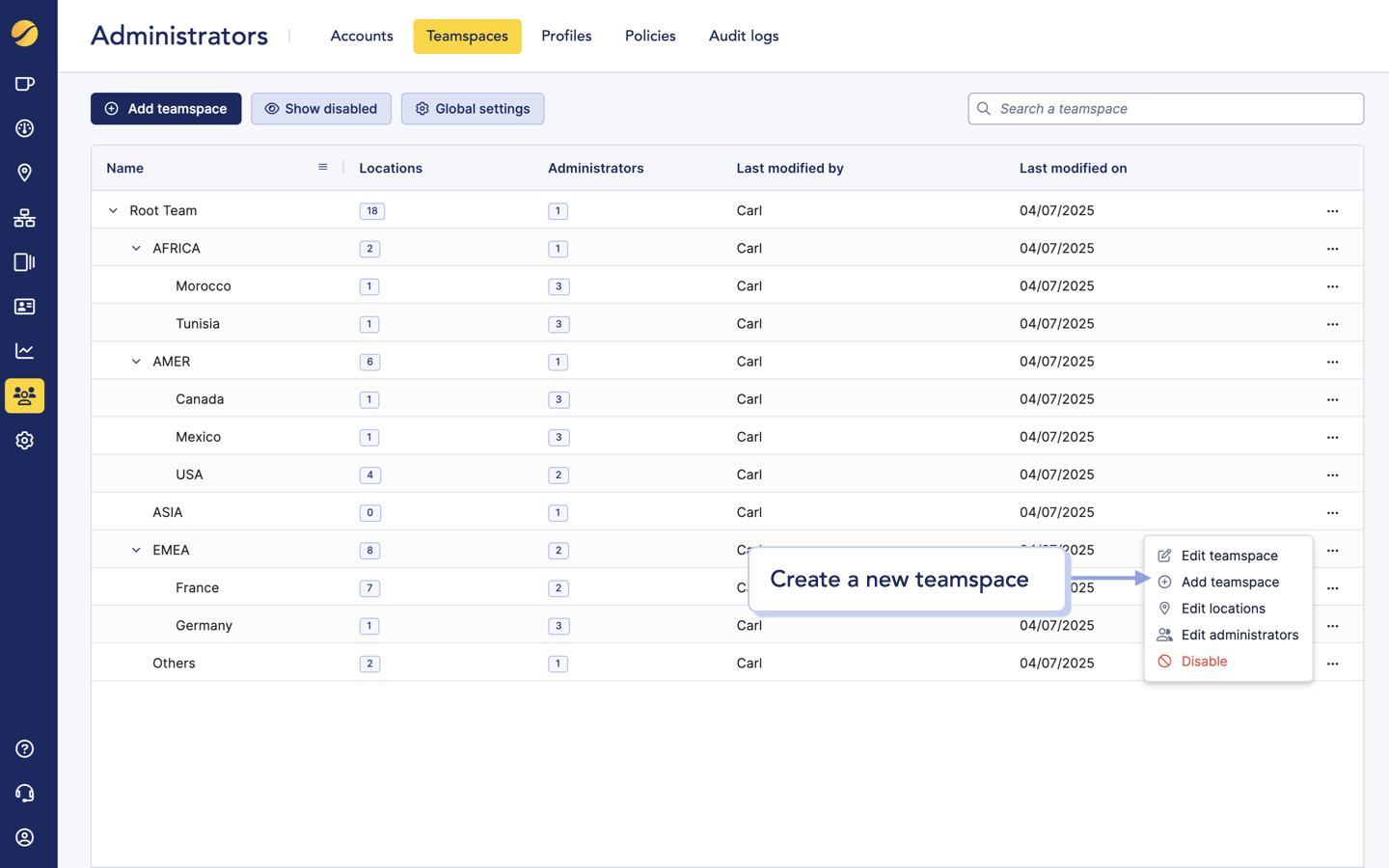Toggle Show disabled teamspaces
Image resolution: width=1389 pixels, height=868 pixels.
pyautogui.click(x=321, y=109)
